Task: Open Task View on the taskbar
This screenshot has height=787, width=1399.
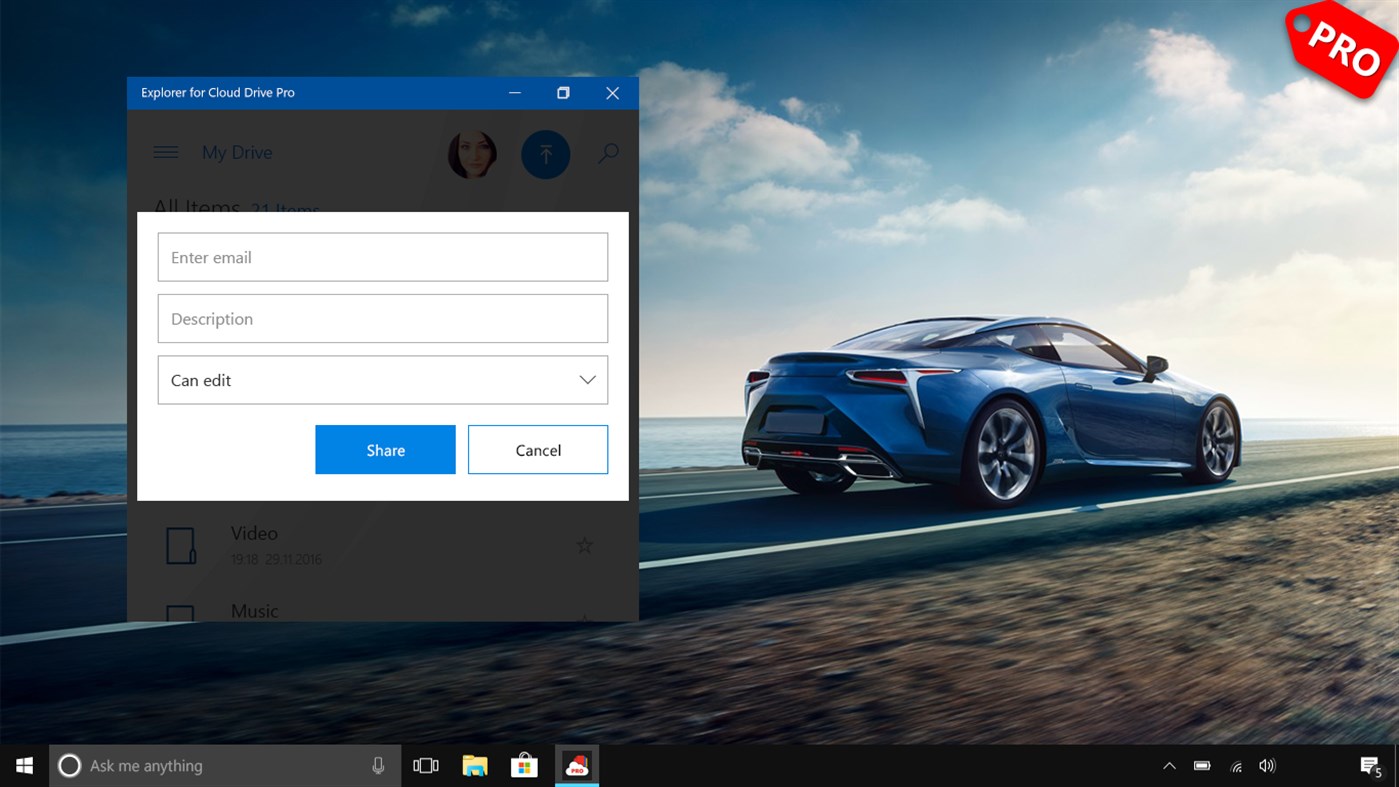Action: (425, 765)
